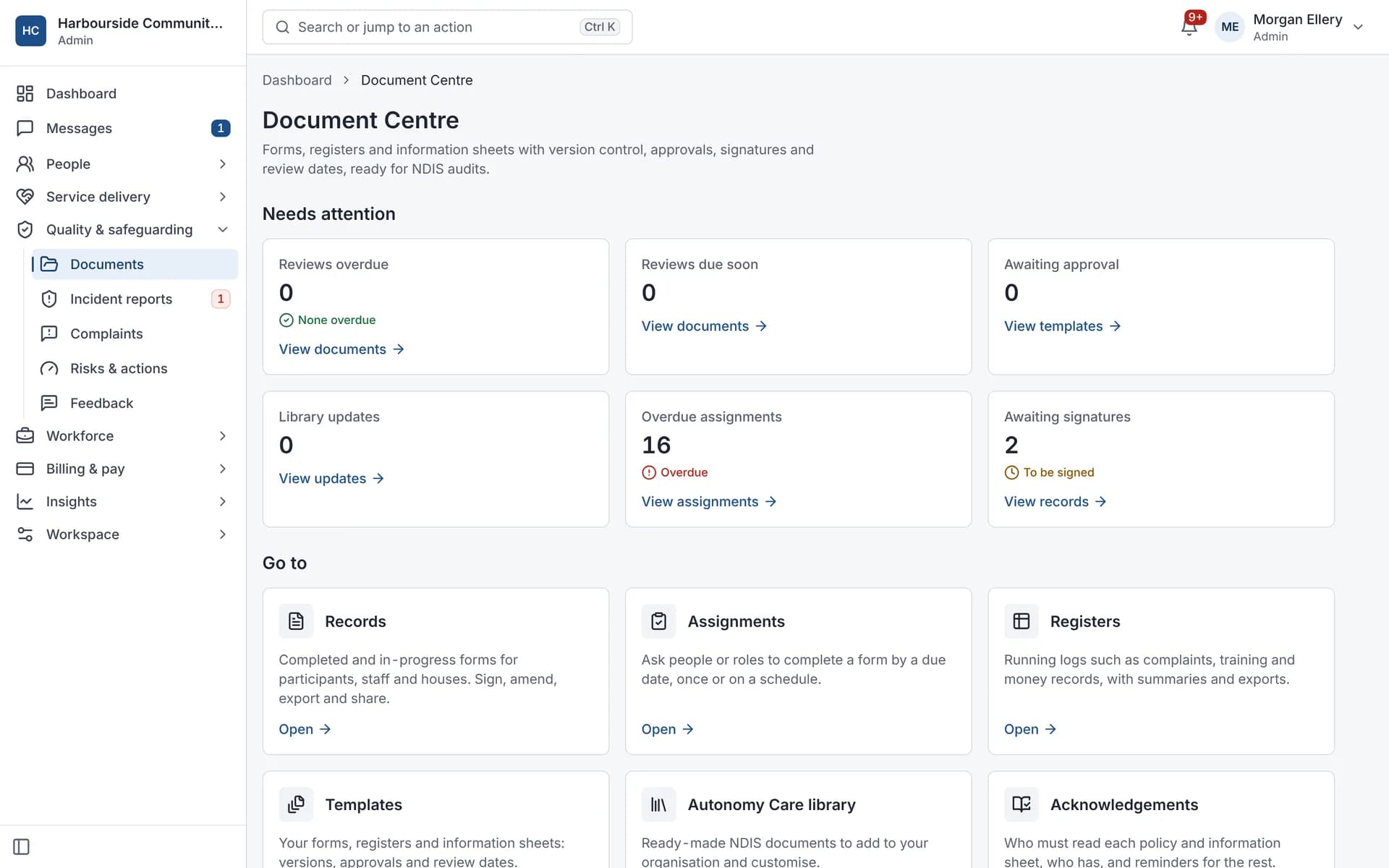Click the Messages chat bubble icon
1389x868 pixels.
[x=25, y=128]
